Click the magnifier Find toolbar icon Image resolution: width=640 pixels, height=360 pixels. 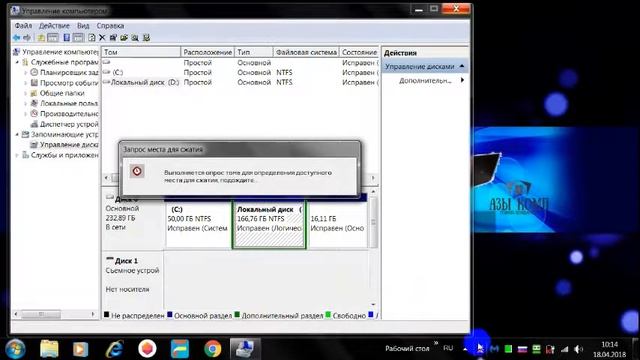(135, 38)
